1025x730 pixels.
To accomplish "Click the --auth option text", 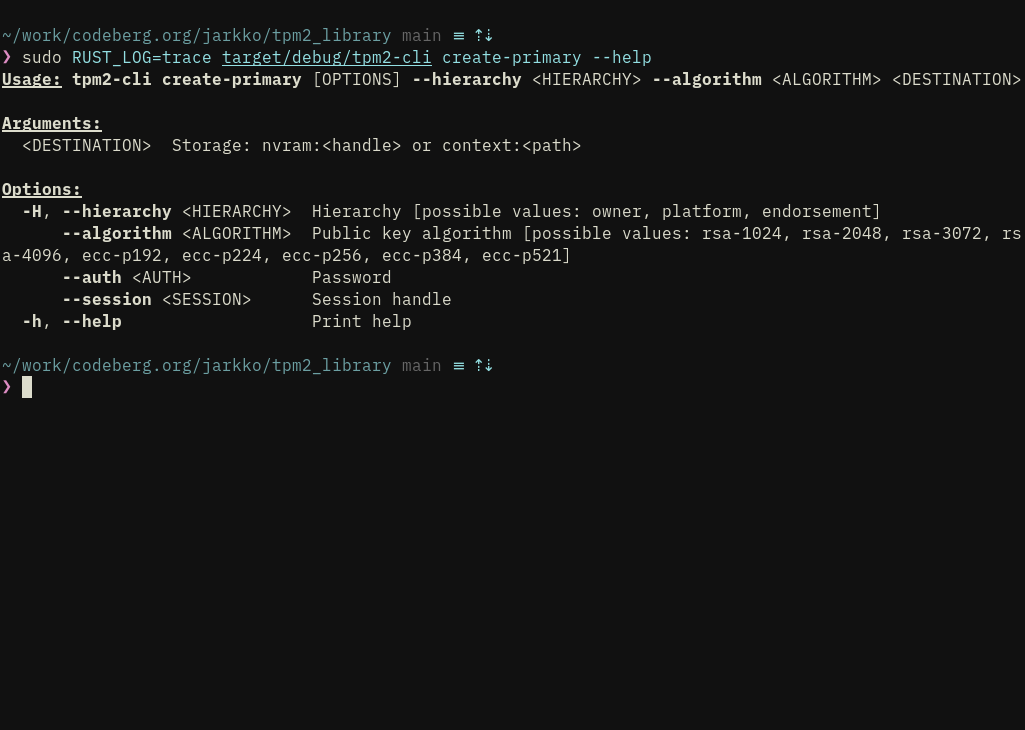I will [92, 278].
